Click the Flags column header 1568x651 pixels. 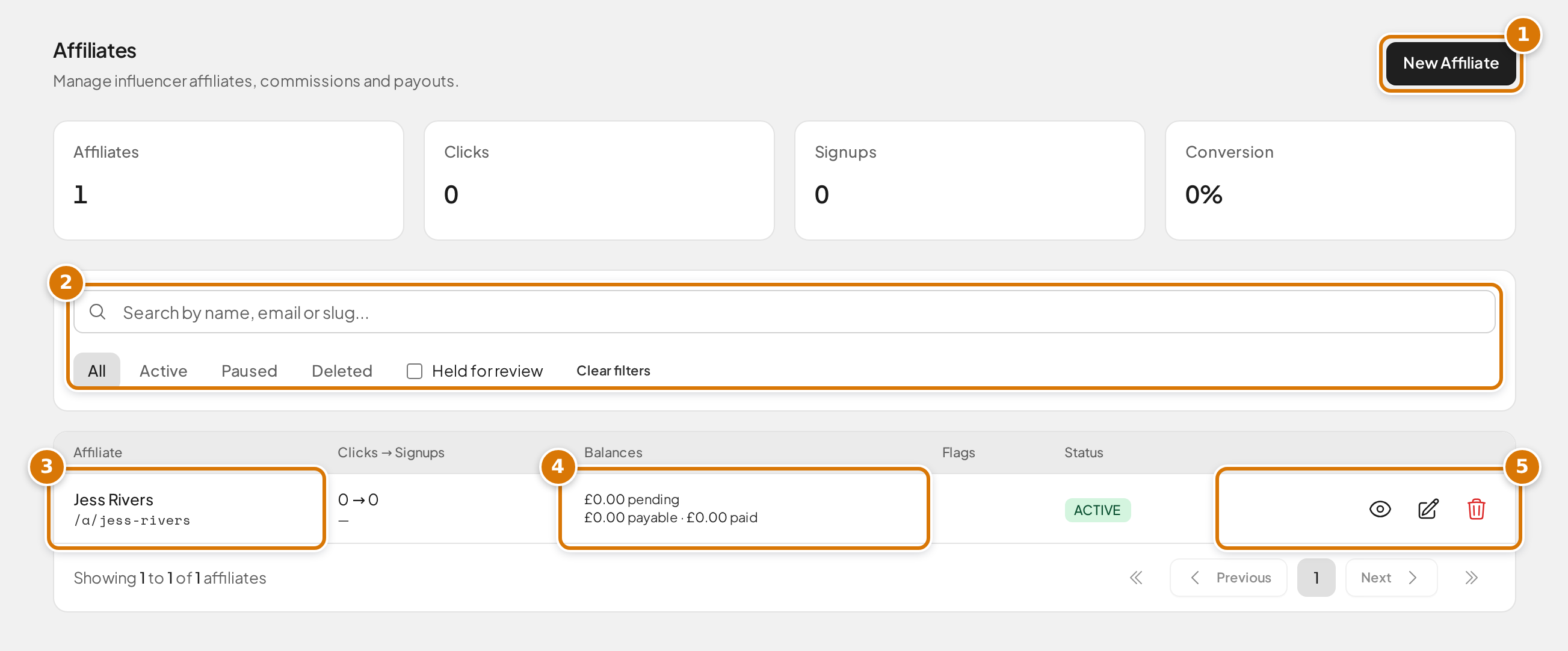tap(958, 452)
